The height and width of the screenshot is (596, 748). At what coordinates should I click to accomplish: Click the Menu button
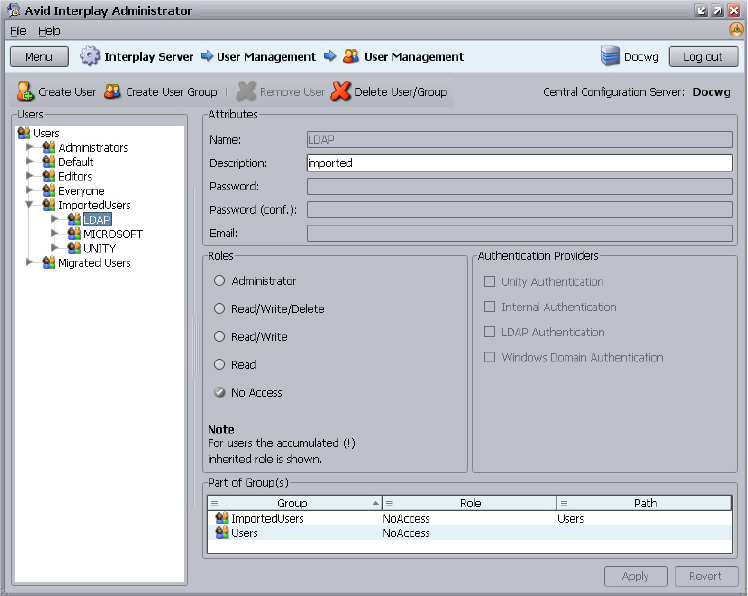[x=39, y=57]
